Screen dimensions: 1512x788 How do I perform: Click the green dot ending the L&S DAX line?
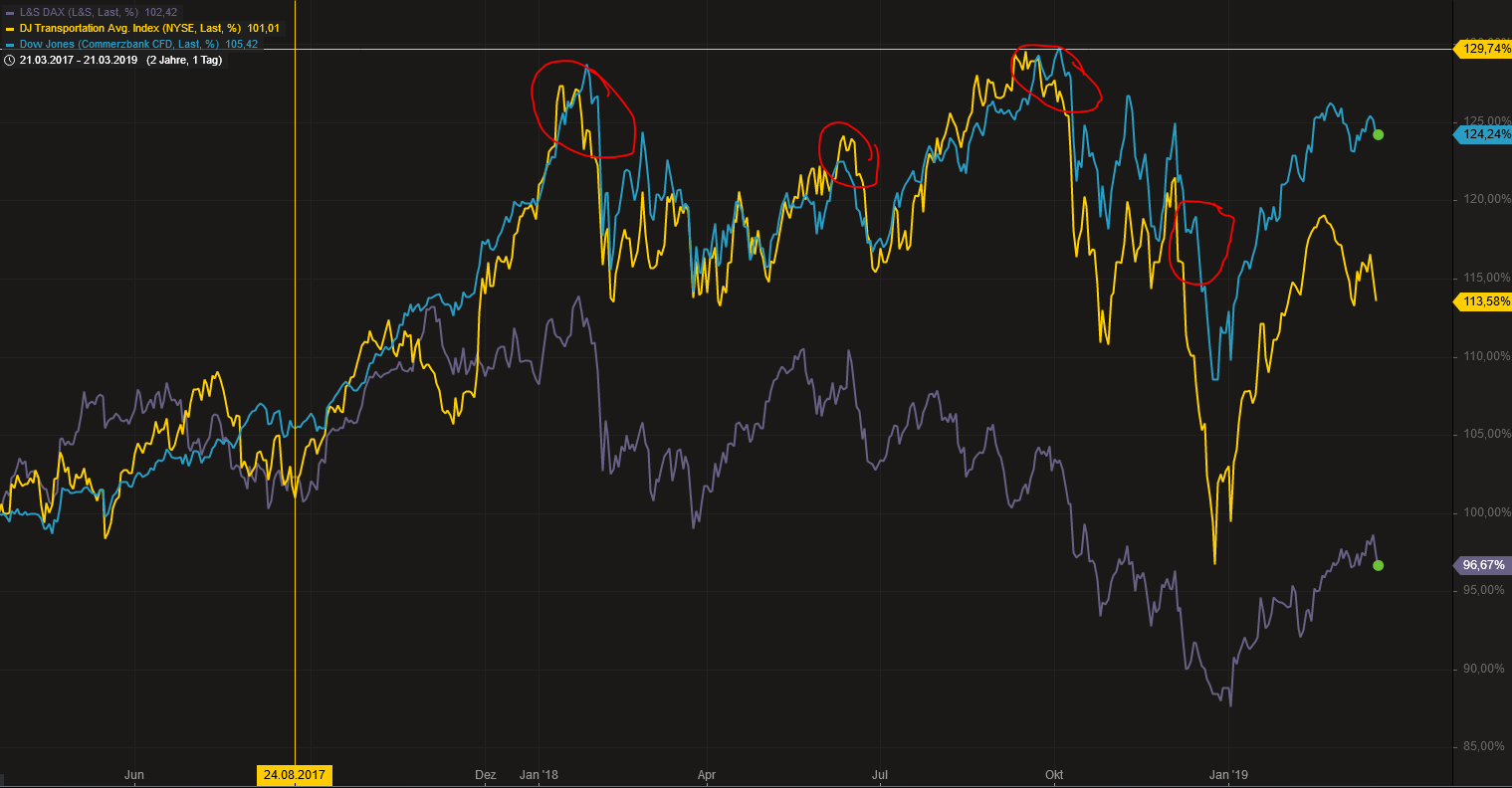click(1379, 565)
